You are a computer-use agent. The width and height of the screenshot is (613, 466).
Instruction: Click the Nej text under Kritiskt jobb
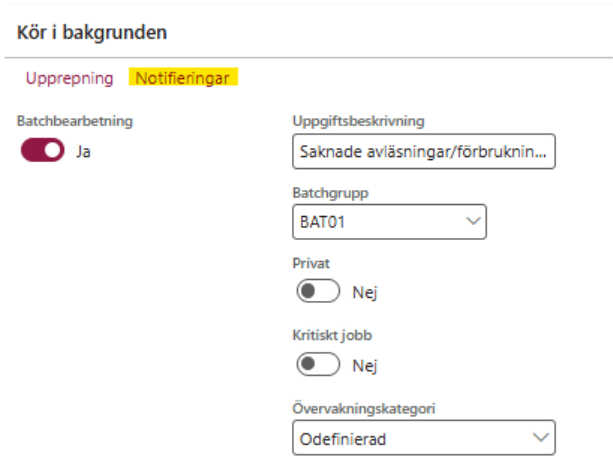(364, 366)
